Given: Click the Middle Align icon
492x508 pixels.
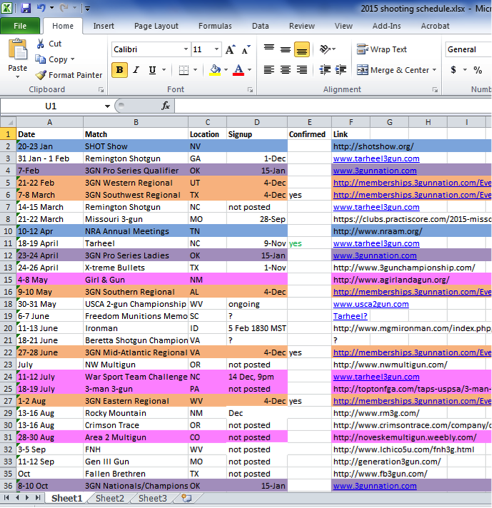Looking at the screenshot, I should [285, 50].
